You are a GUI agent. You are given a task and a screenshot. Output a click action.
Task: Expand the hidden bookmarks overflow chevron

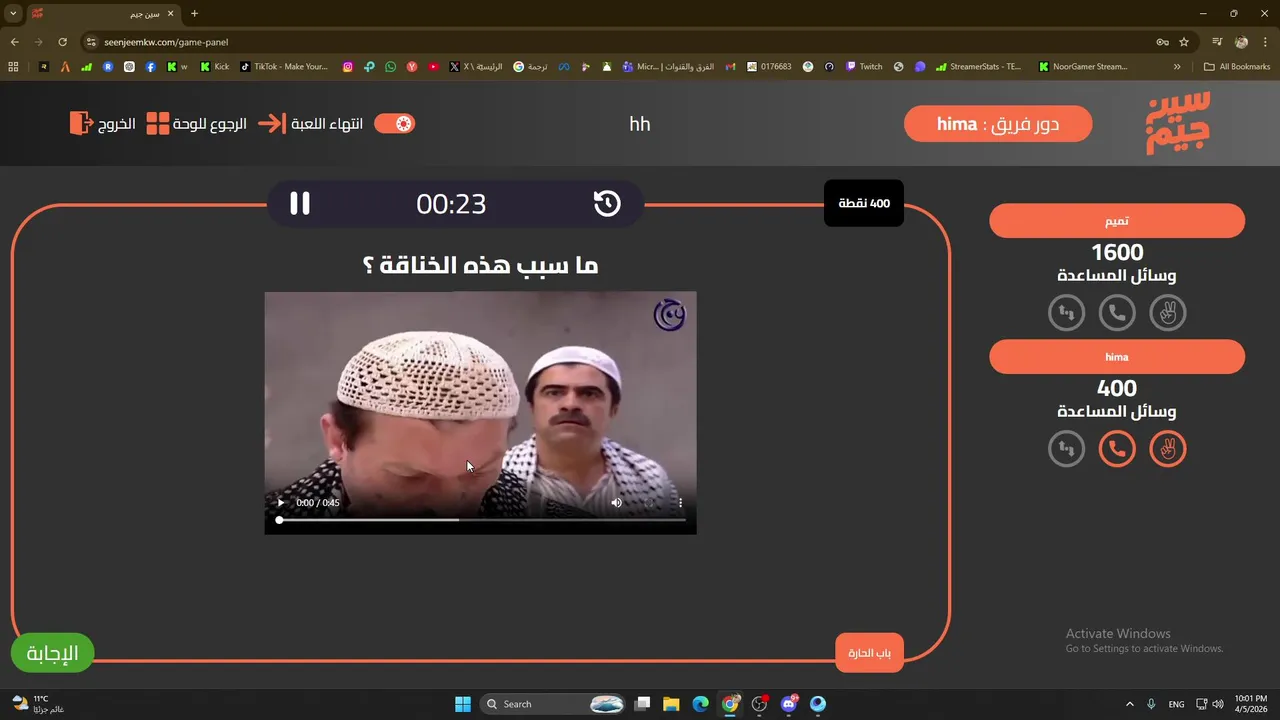1177,67
